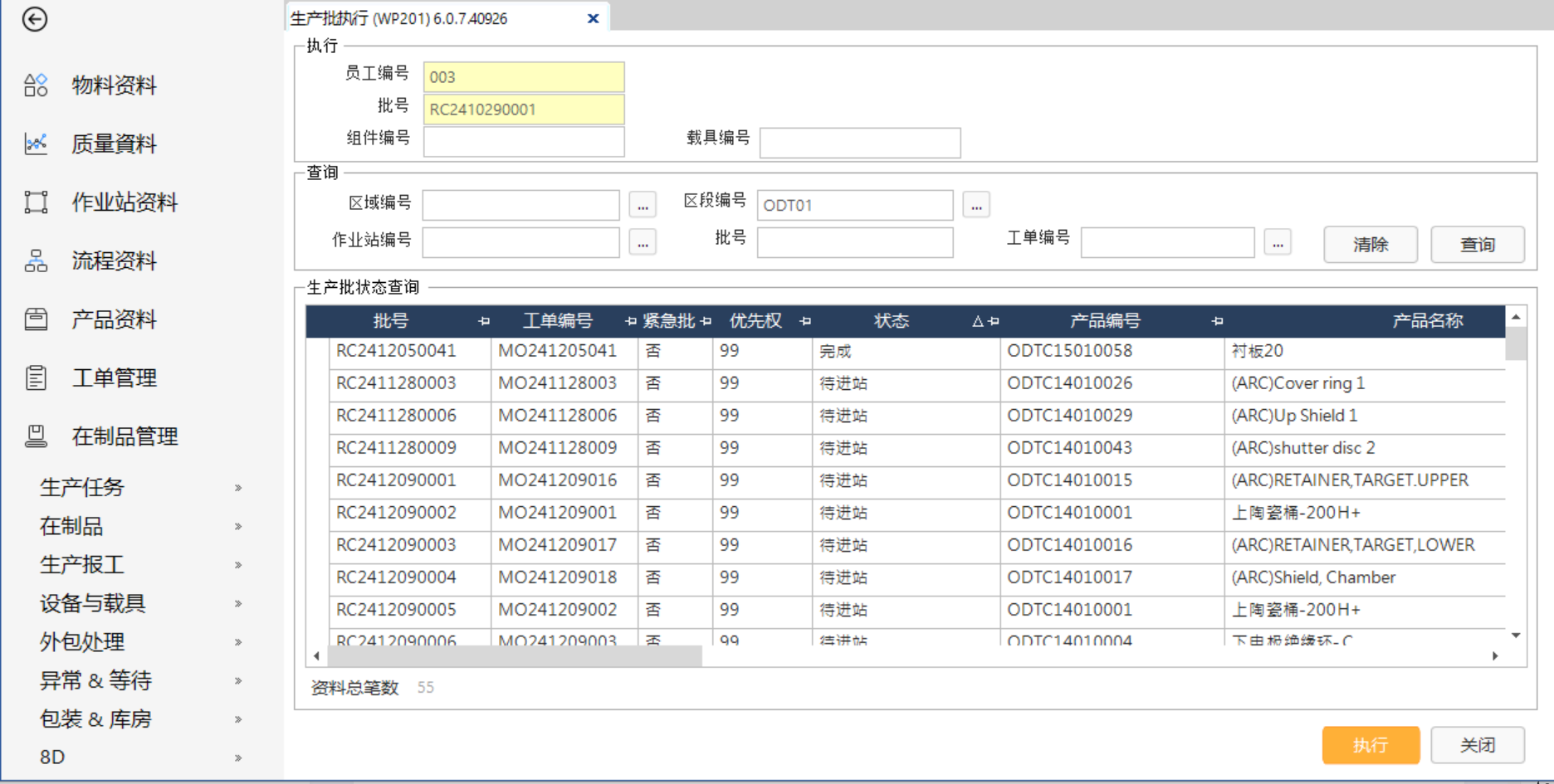Screen dimensions: 1554x784
Task: Pin the 工单编号 column header
Action: coord(630,321)
